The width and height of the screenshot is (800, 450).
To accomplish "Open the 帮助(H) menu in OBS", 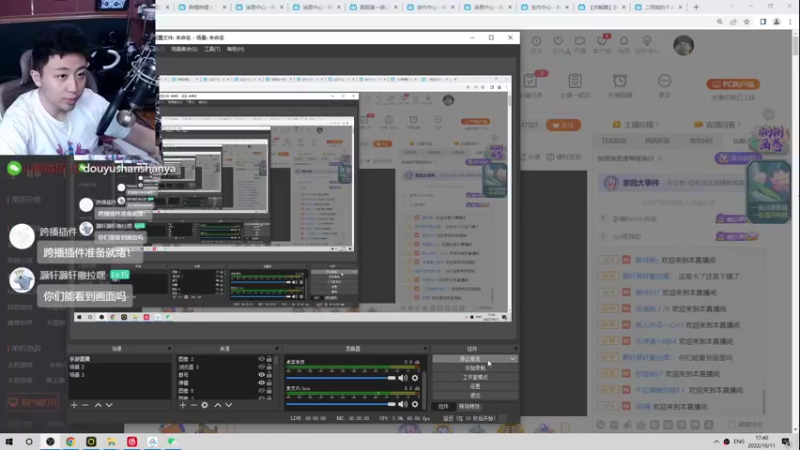I will (235, 49).
